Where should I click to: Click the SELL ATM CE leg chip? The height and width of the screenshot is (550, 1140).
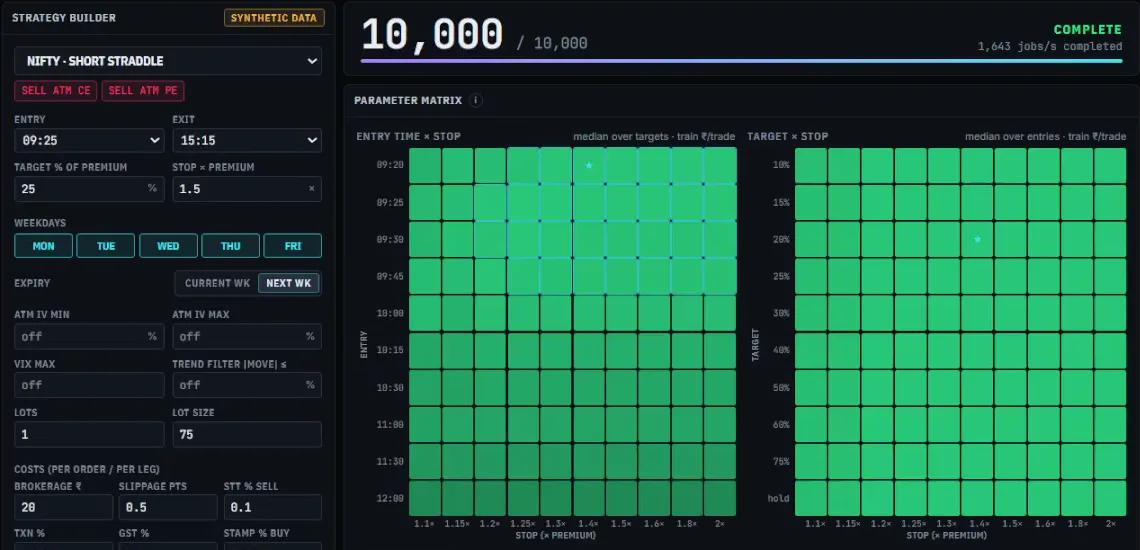[56, 91]
